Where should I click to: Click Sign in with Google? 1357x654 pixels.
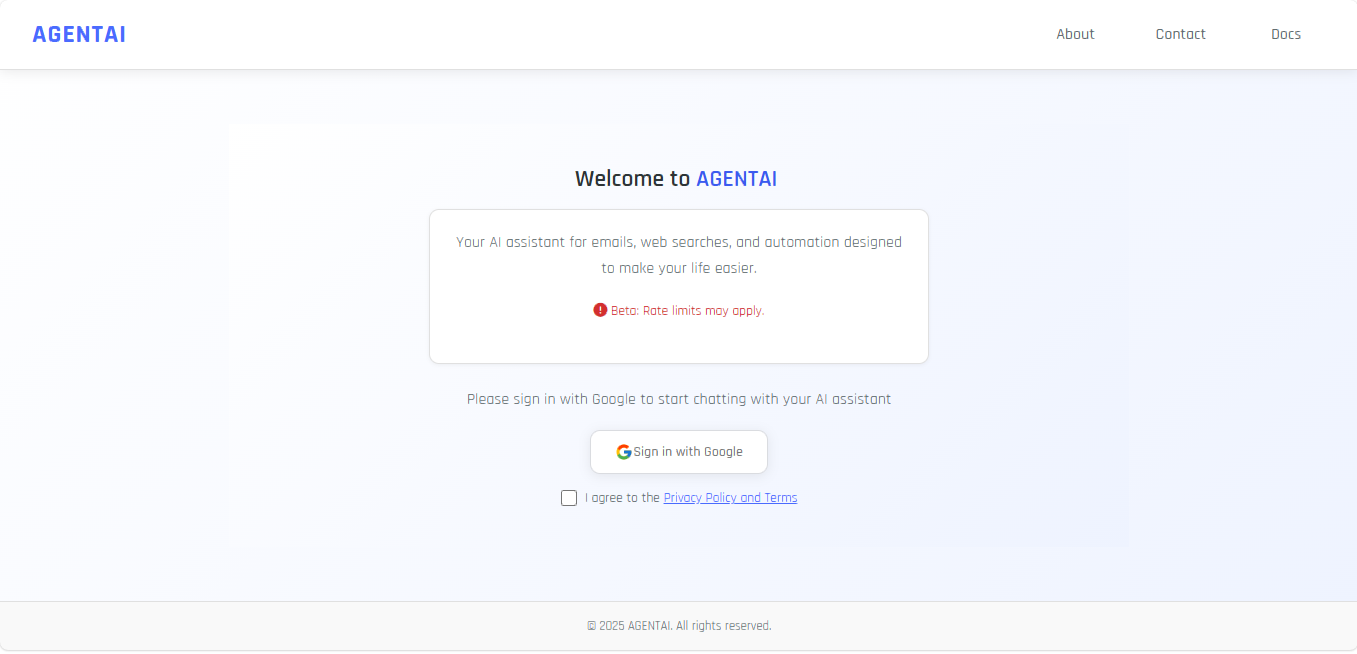pyautogui.click(x=679, y=451)
